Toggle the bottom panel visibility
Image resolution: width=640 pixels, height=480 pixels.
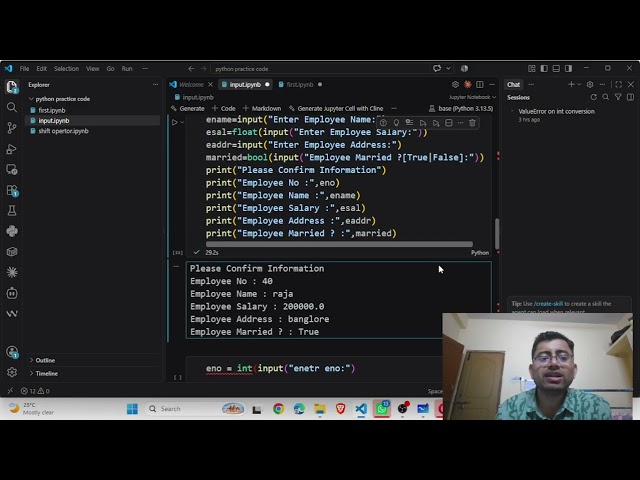pos(556,69)
